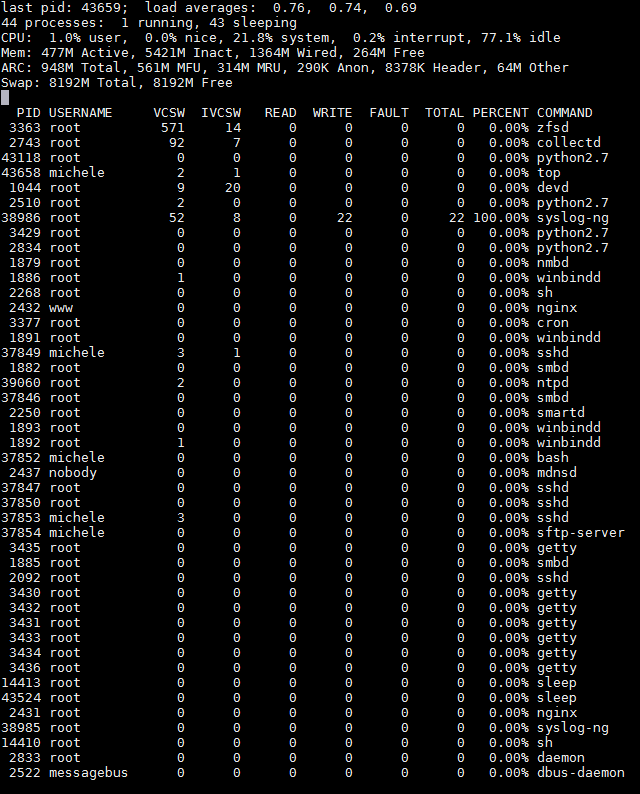640x794 pixels.
Task: Click the nobody username entry
Action: coord(72,473)
